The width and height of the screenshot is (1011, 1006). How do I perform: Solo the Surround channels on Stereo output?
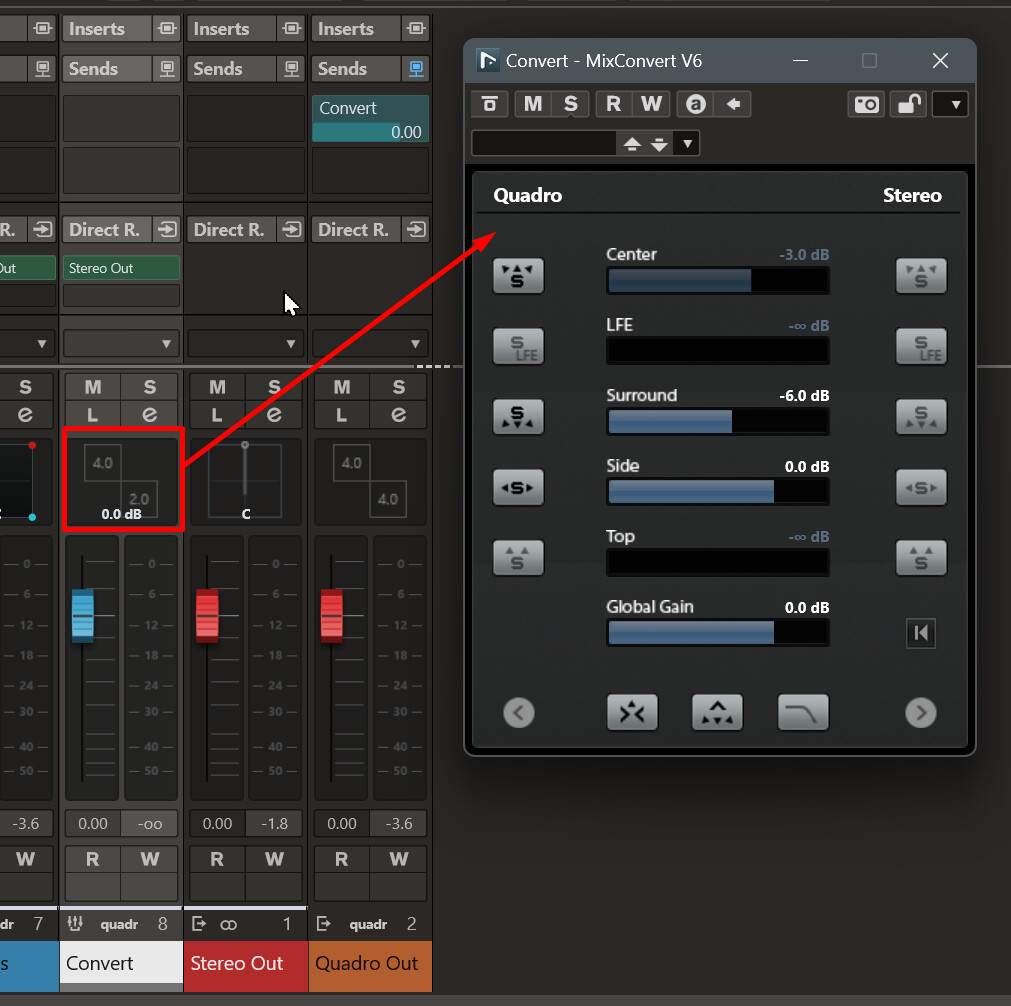pos(921,417)
